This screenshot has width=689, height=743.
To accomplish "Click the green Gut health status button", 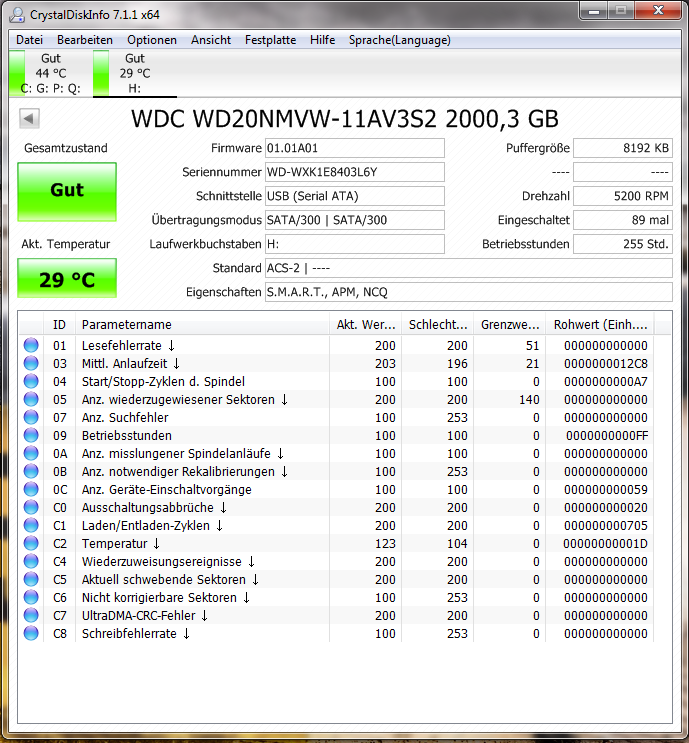I will click(x=67, y=191).
